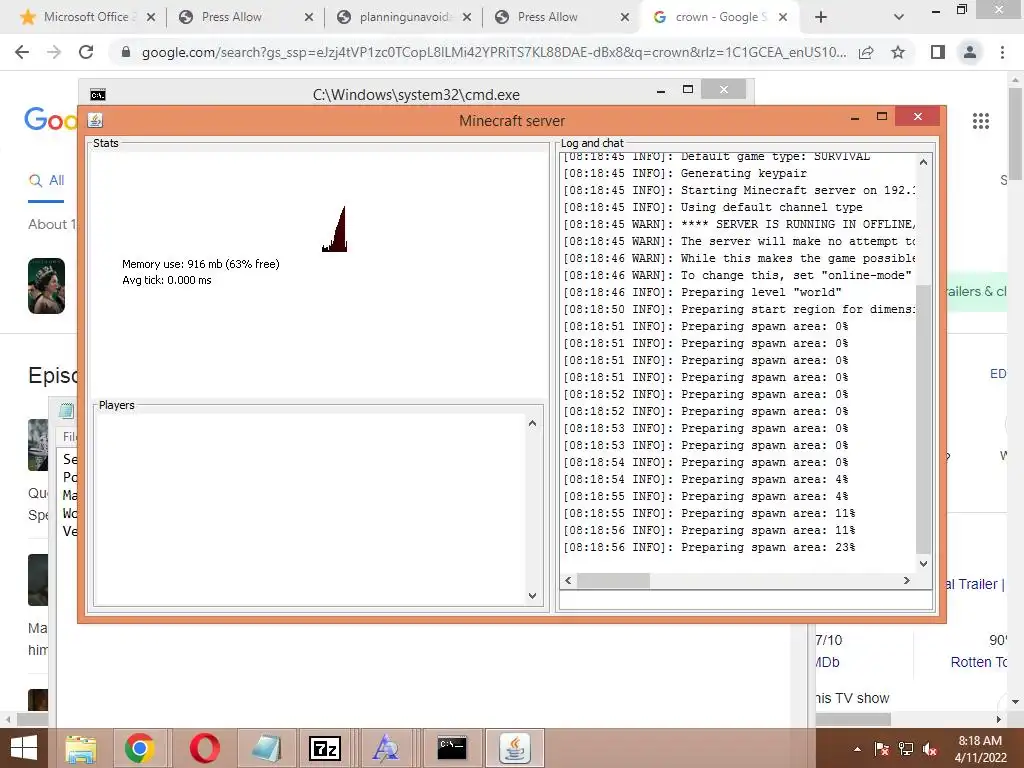Bookmark this page with the star icon
Viewport: 1024px width, 768px height.
pyautogui.click(x=898, y=52)
